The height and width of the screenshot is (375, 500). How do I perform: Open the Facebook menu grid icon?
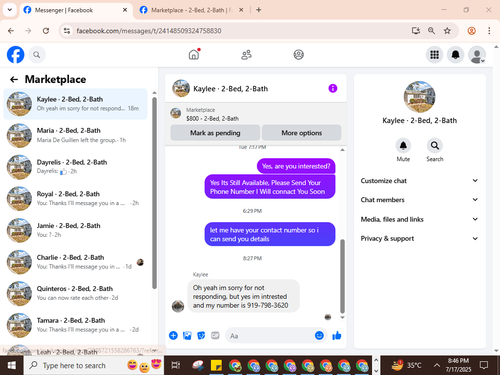[x=434, y=55]
